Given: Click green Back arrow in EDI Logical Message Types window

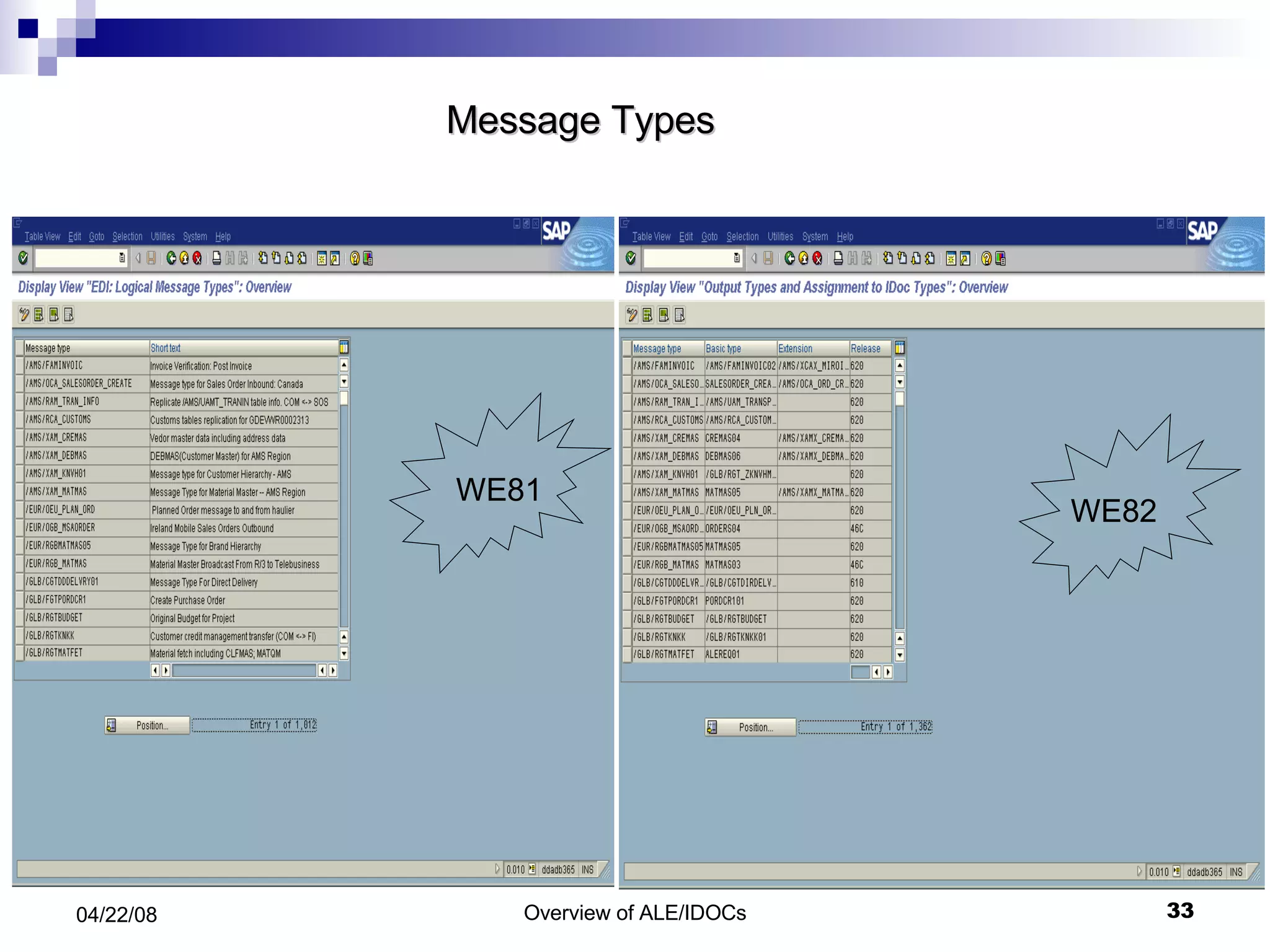Looking at the screenshot, I should pos(171,258).
